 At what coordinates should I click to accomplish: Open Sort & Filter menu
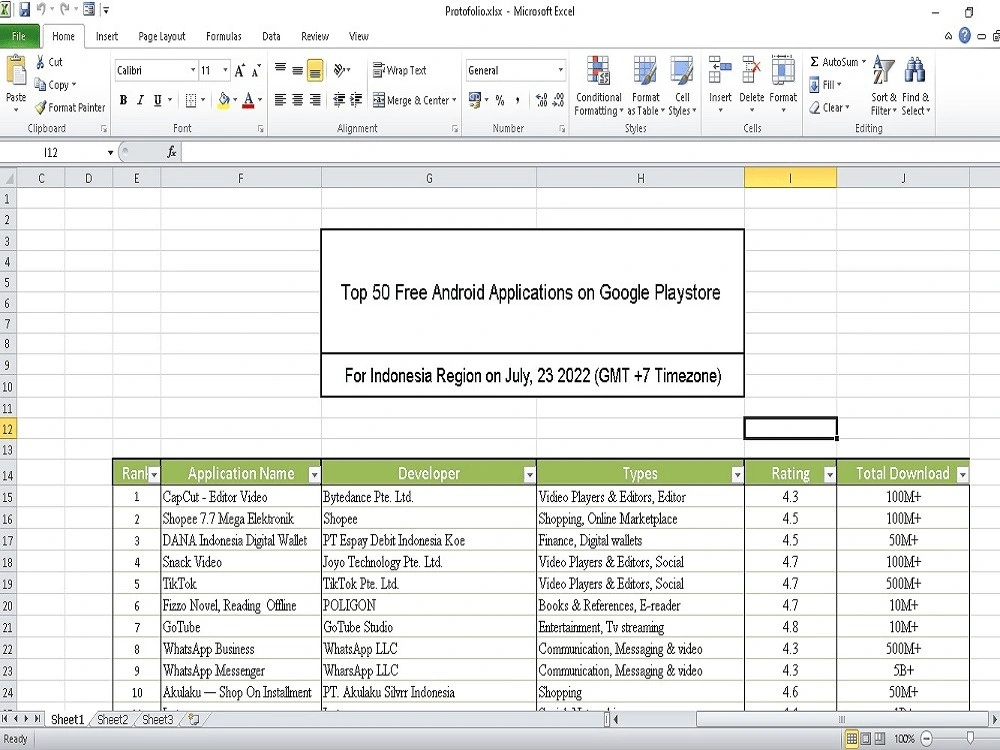pos(884,85)
